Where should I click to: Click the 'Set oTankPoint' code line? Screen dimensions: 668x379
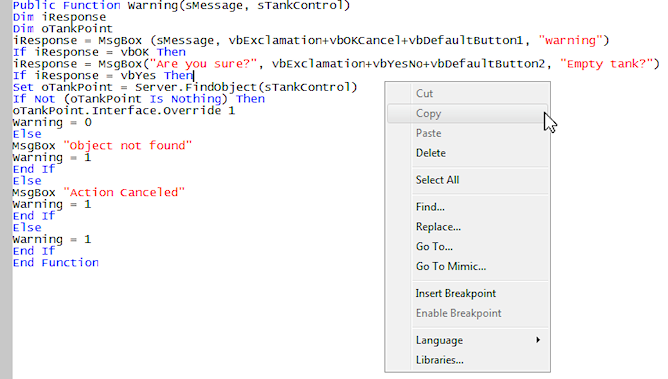pyautogui.click(x=185, y=87)
